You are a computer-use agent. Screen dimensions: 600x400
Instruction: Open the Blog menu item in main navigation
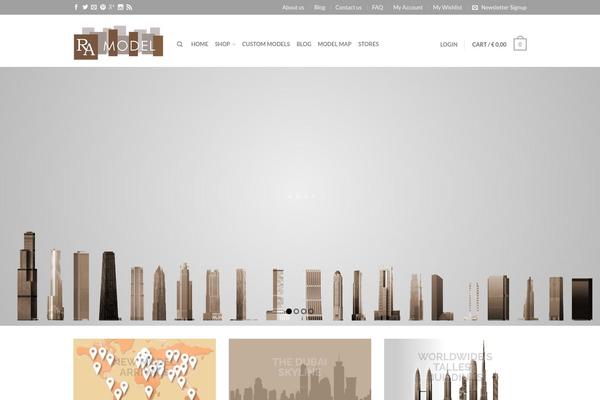304,44
